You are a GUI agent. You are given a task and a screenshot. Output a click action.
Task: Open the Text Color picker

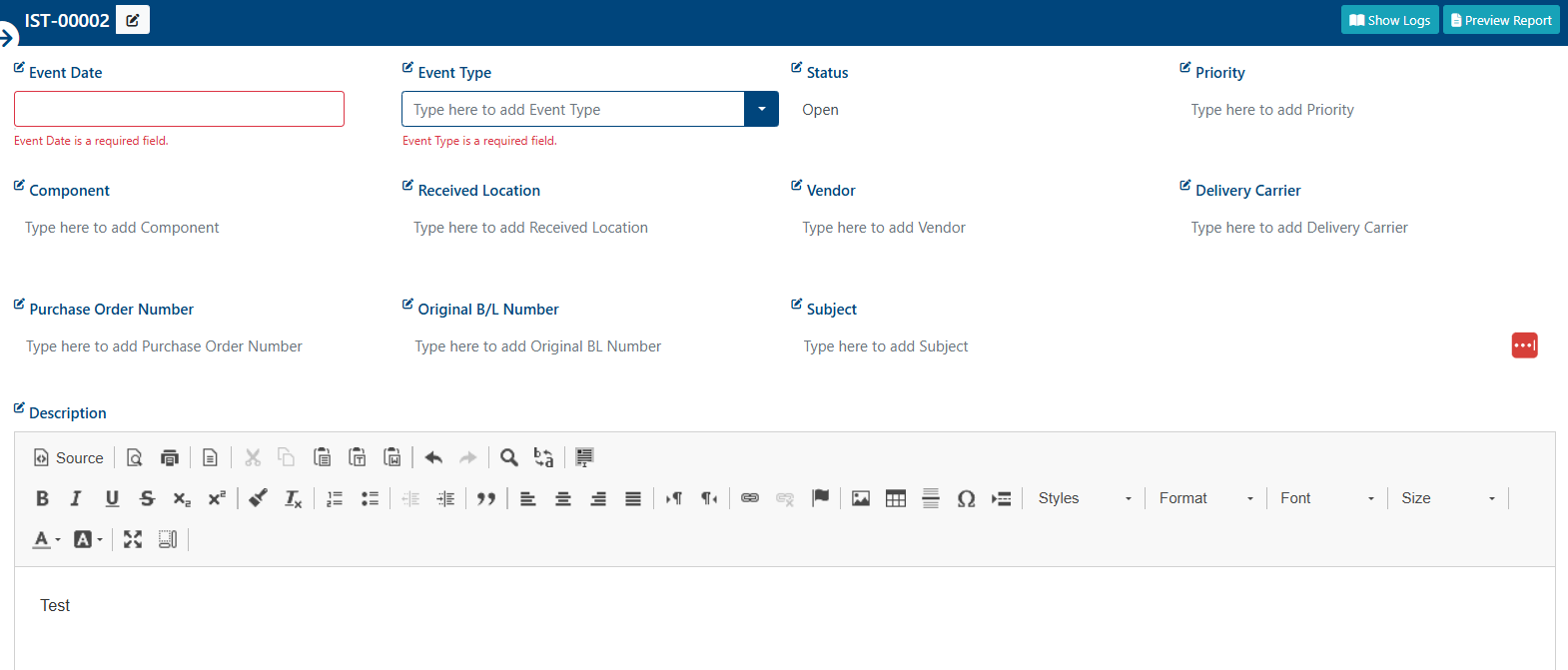click(46, 539)
